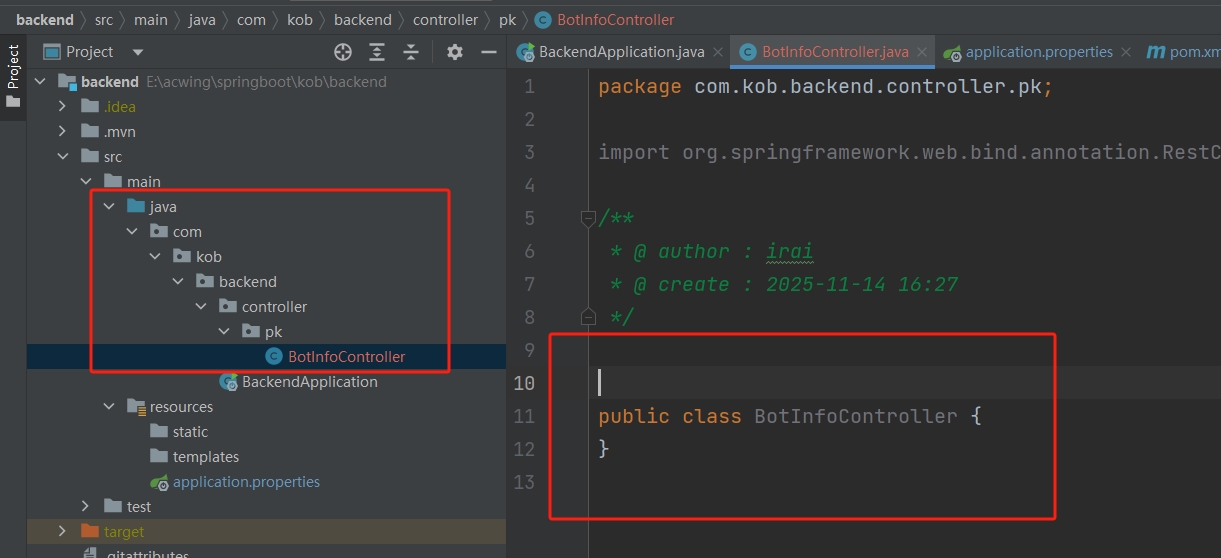Screen dimensions: 1221x558
Task: Select the templates folder in tree
Action: pyautogui.click(x=205, y=457)
